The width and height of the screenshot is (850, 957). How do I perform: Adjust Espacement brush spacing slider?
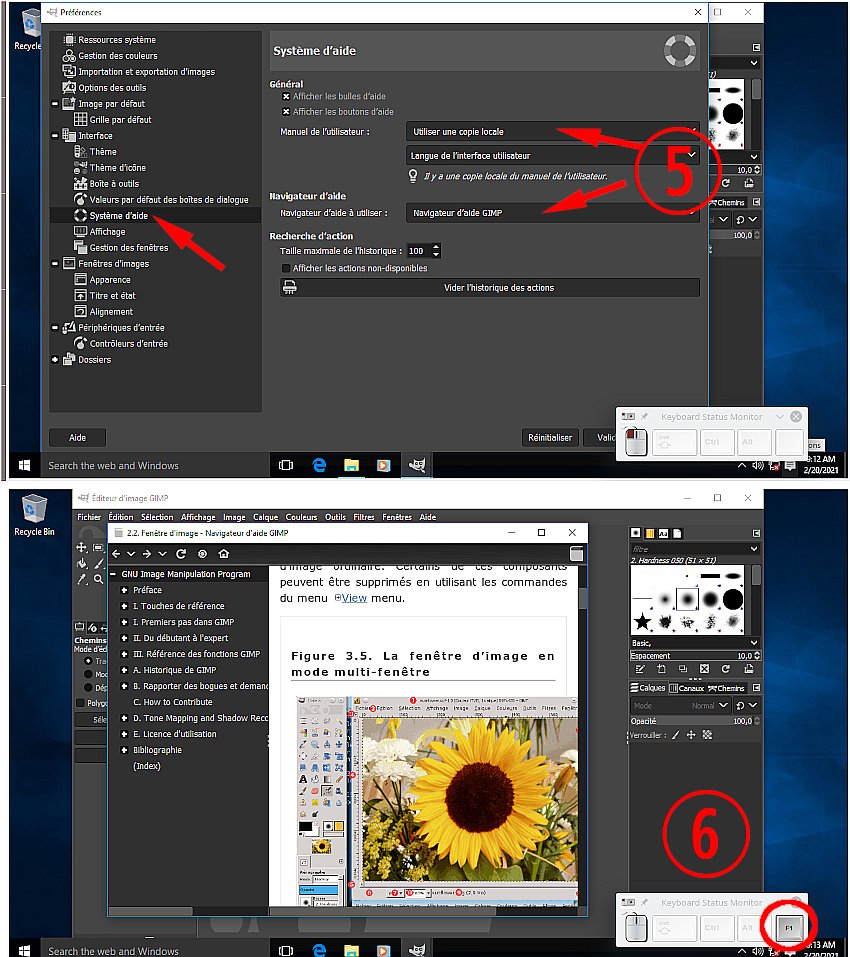click(695, 655)
